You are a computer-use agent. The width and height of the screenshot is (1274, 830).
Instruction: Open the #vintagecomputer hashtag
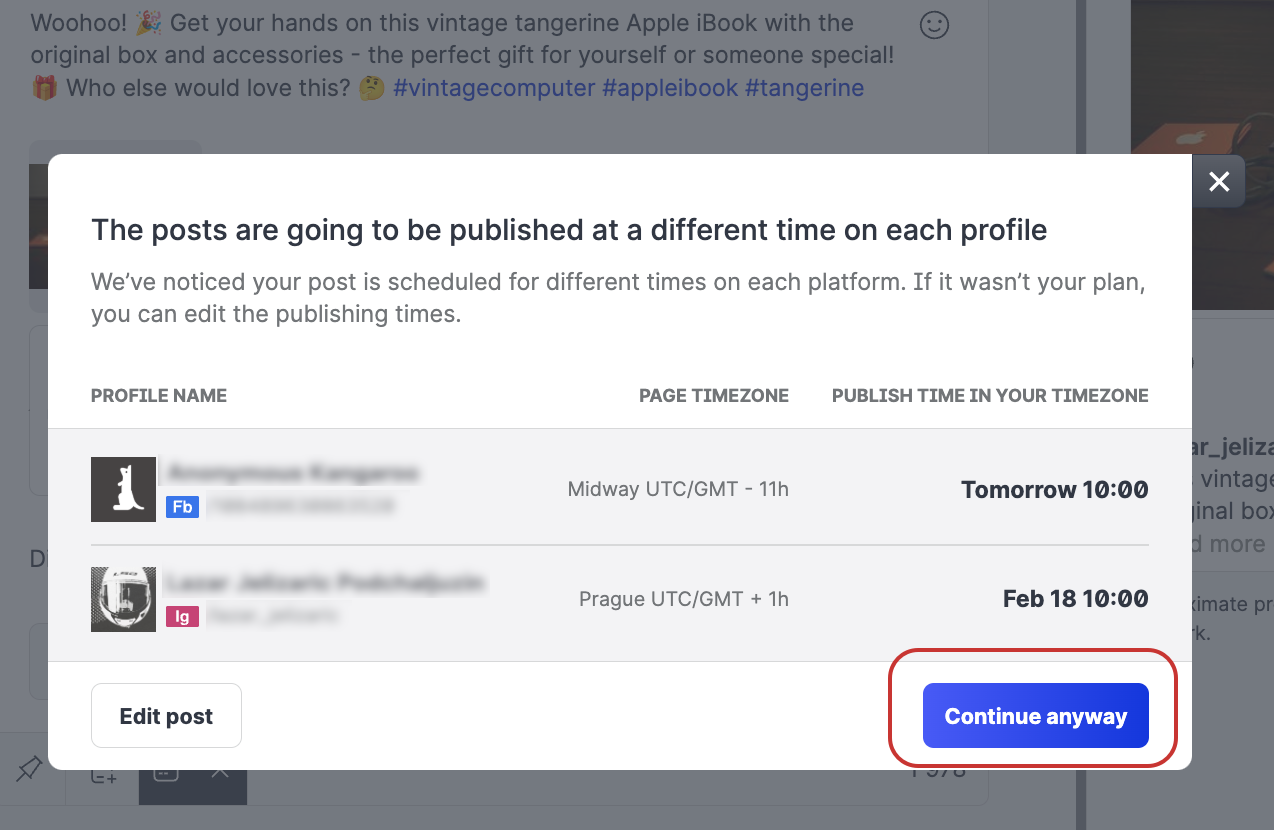coord(494,88)
